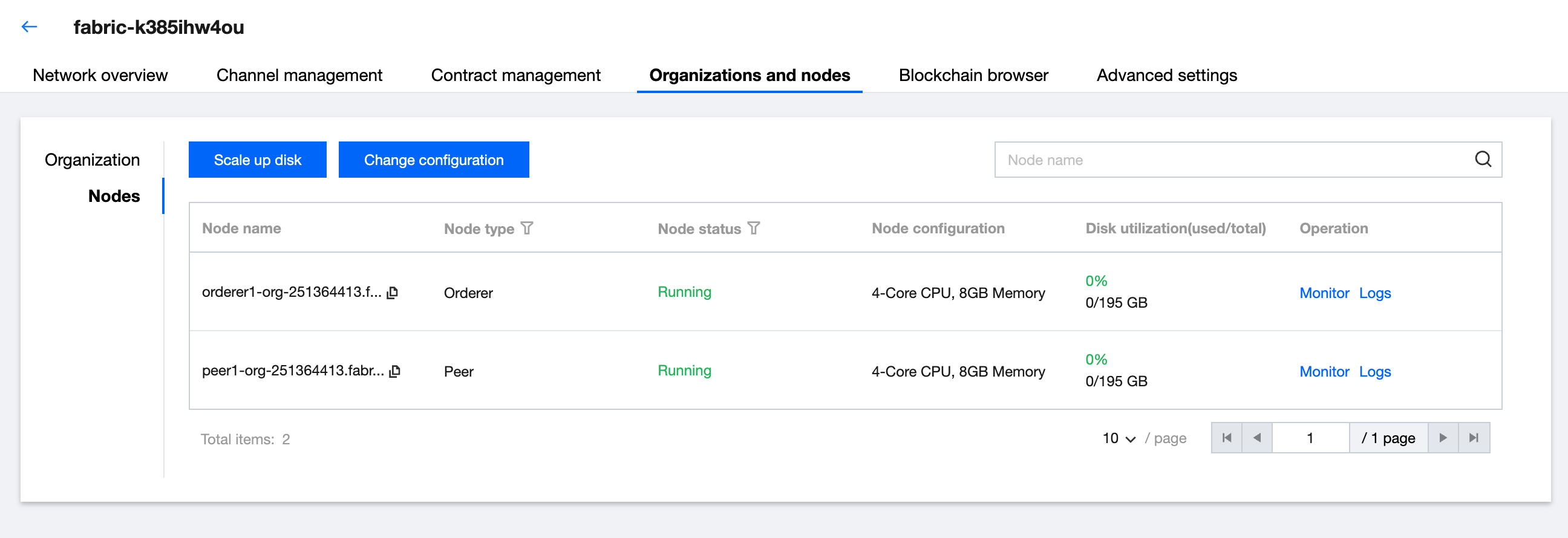Screen dimensions: 1568x538
Task: Click the back arrow beside the network name
Action: pyautogui.click(x=29, y=27)
